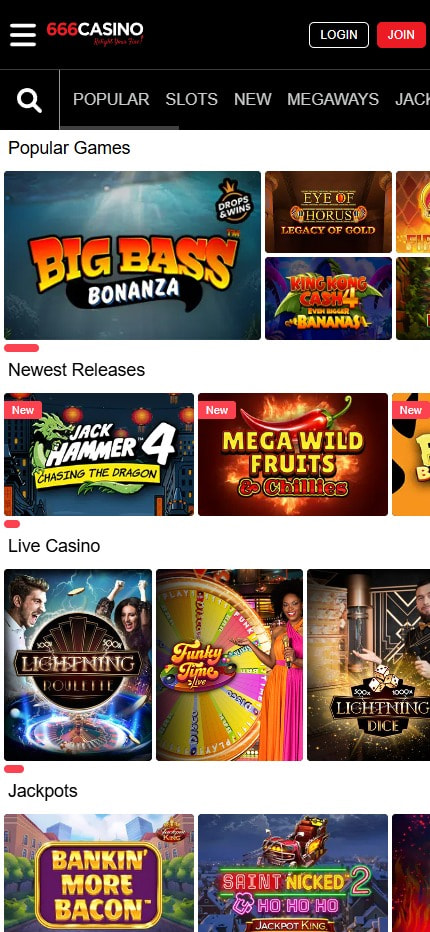Open Mega Wild Fruits & Chillies
Viewport: 430px width, 932px height.
click(x=293, y=454)
